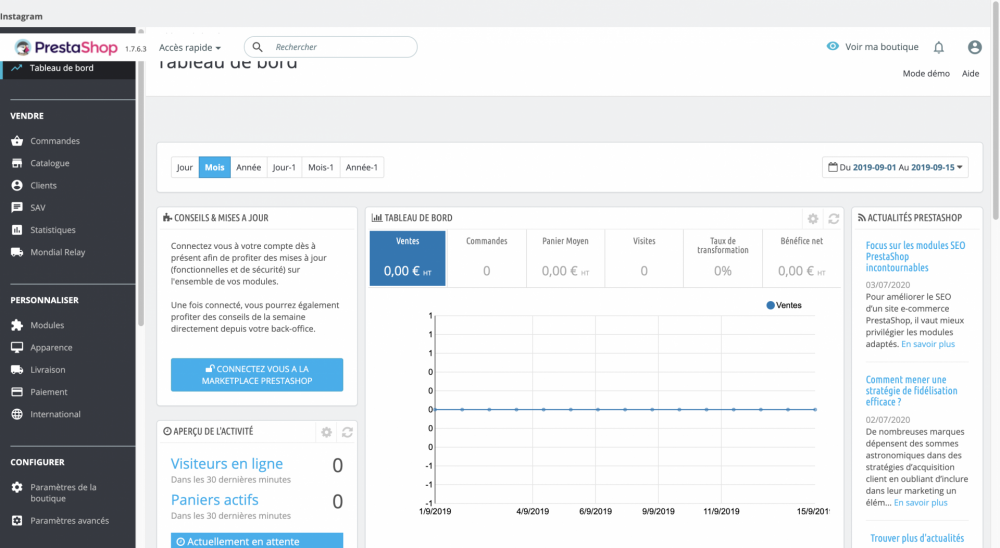The image size is (1000, 548).
Task: Click the Livraison truck icon in sidebar
Action: pyautogui.click(x=17, y=370)
